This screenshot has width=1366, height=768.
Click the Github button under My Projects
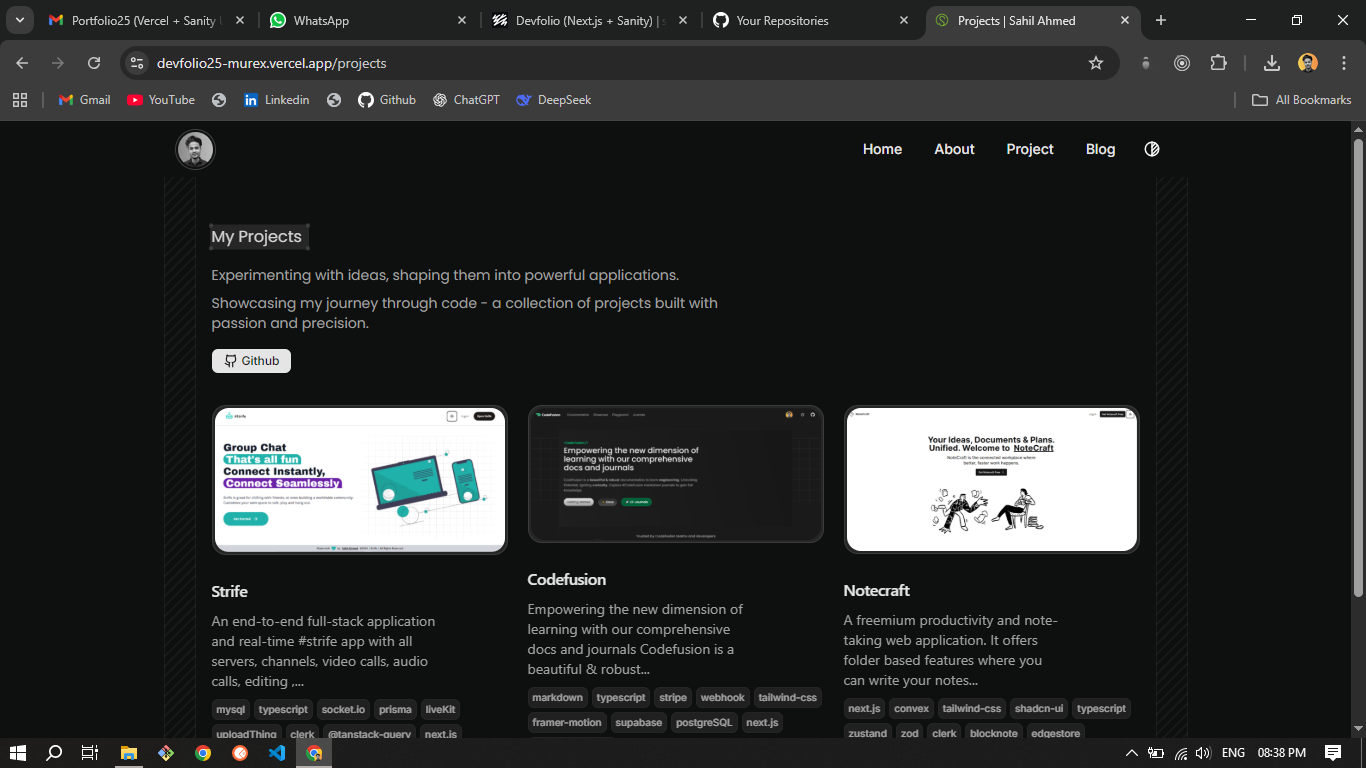pos(251,361)
